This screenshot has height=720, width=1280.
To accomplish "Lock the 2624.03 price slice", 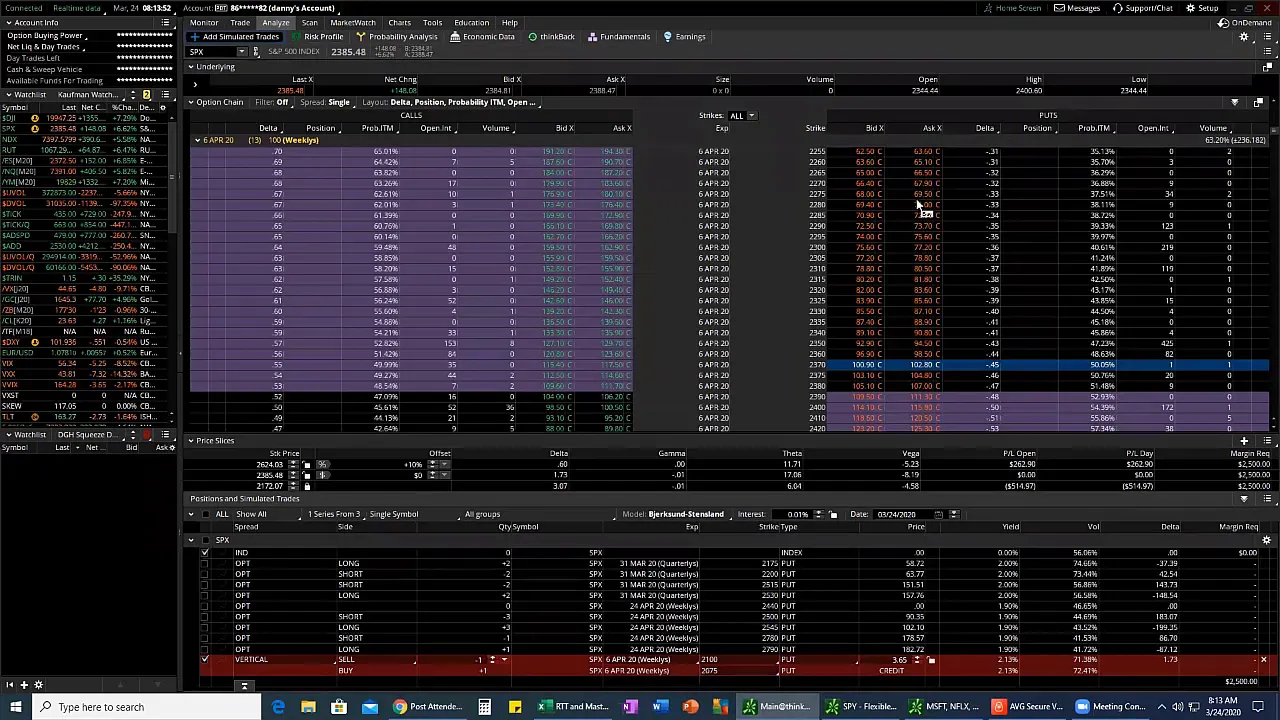I will 307,465.
